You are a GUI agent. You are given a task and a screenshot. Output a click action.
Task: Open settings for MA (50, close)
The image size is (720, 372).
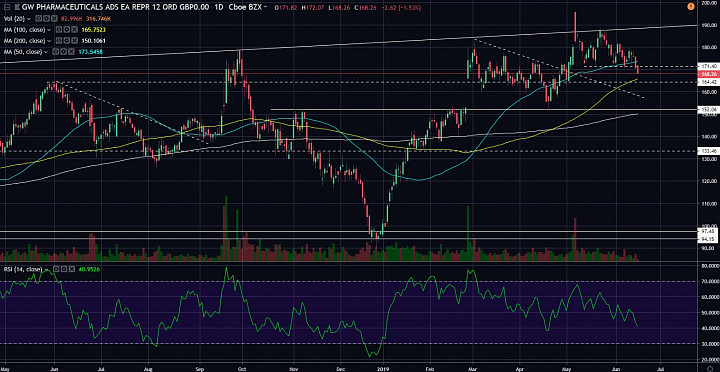point(63,51)
